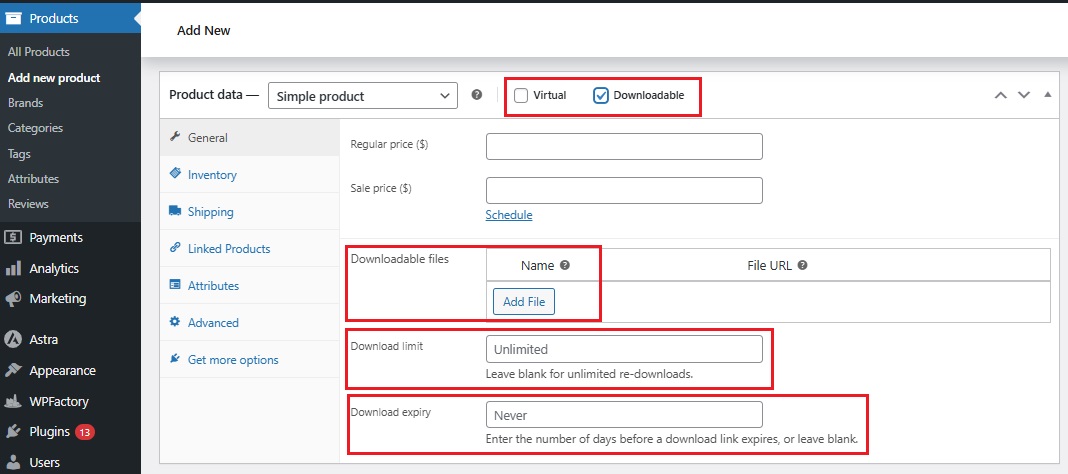Open the Reviews submenu link
Screen dimensions: 1068x474
pos(28,204)
